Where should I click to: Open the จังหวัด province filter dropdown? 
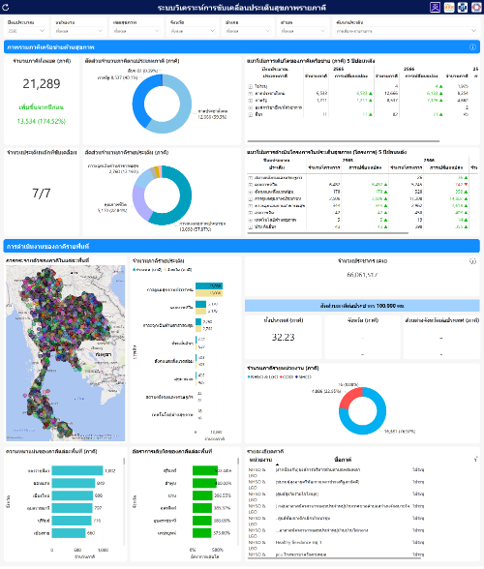pyautogui.click(x=193, y=31)
